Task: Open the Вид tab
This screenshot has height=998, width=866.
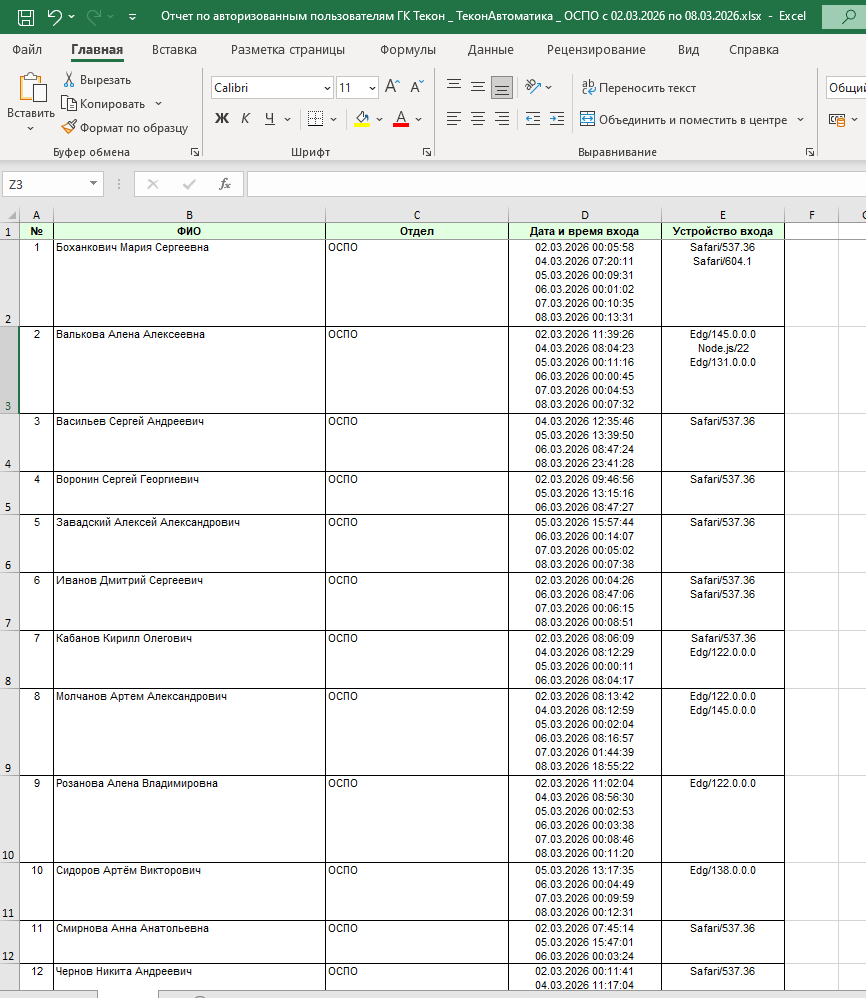Action: pyautogui.click(x=688, y=50)
